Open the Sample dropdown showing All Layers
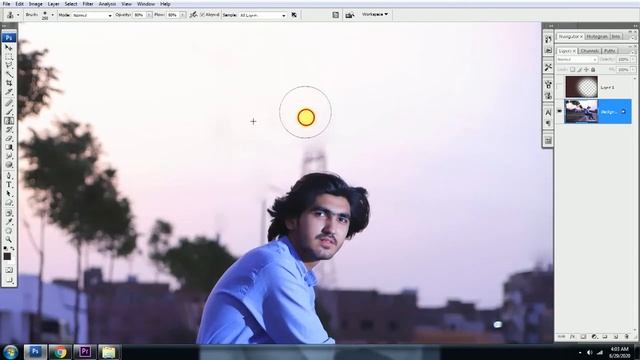This screenshot has height=360, width=640. [x=262, y=15]
